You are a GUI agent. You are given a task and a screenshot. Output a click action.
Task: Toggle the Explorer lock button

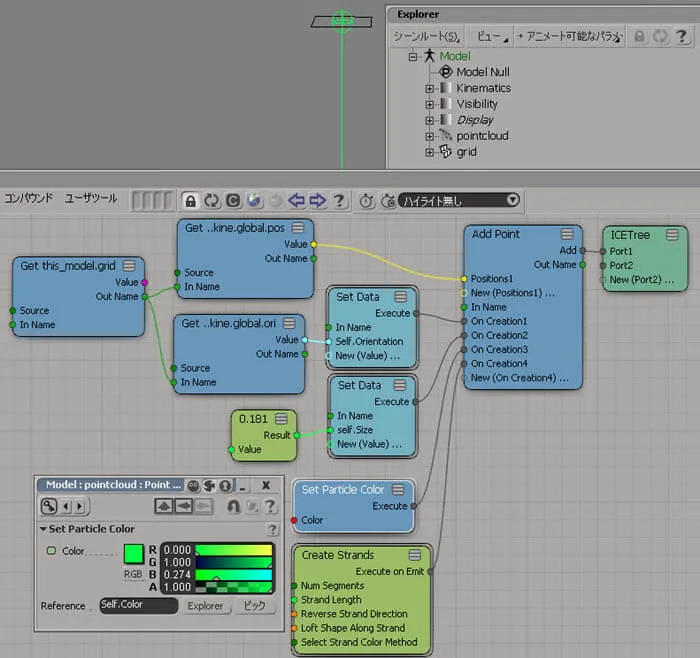(639, 36)
